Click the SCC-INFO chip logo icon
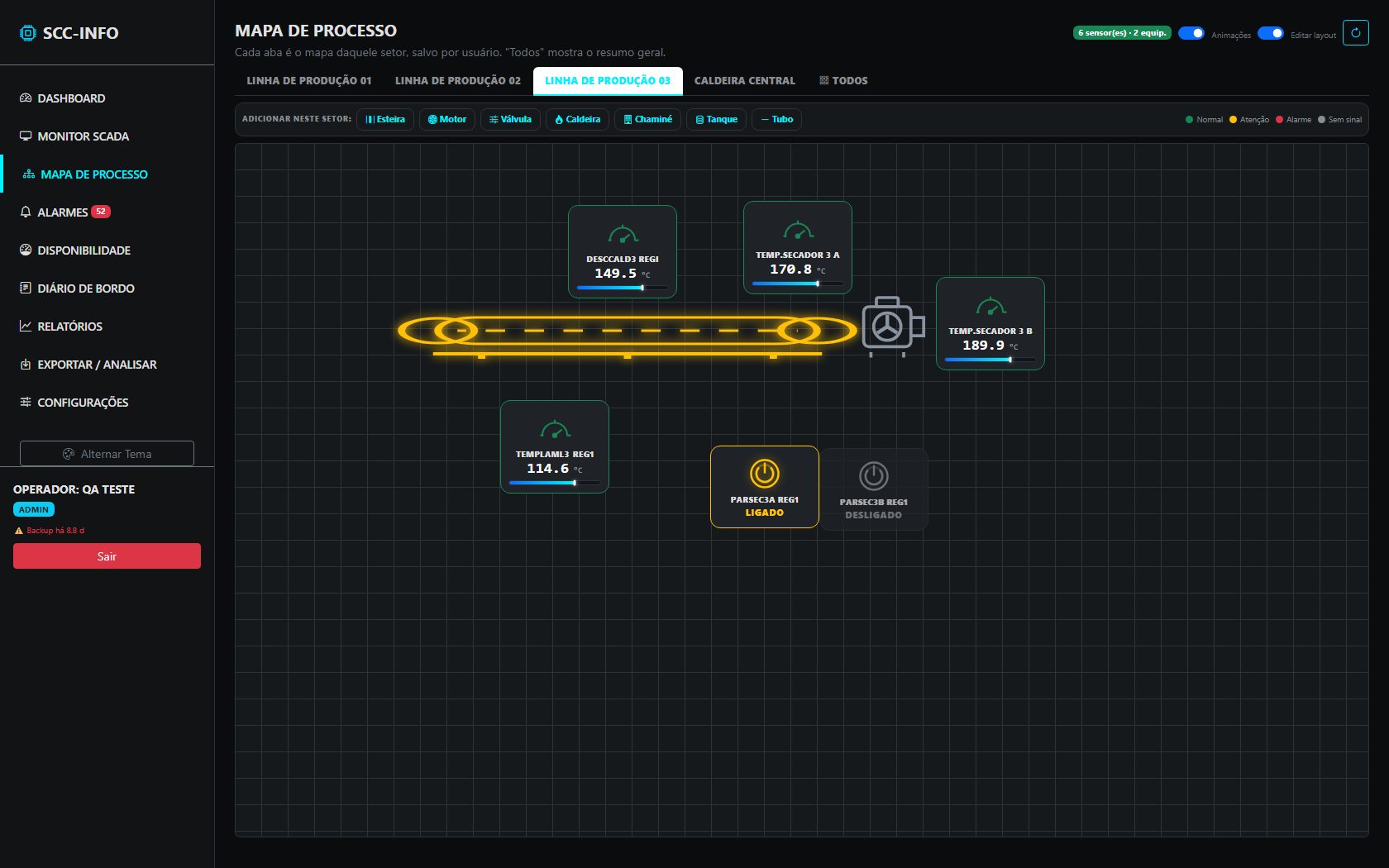This screenshot has width=1389, height=868. [x=27, y=33]
